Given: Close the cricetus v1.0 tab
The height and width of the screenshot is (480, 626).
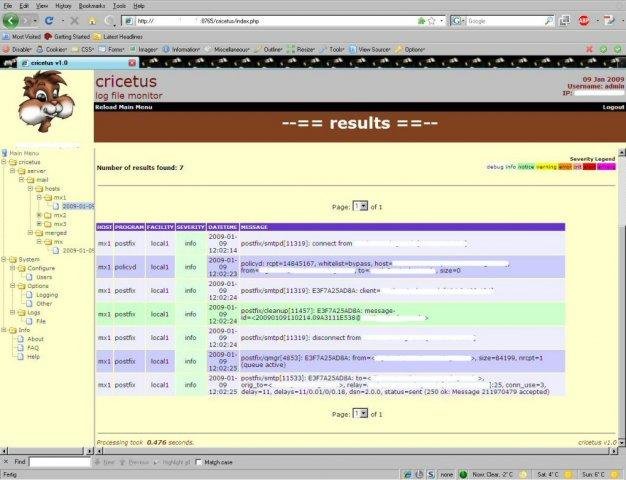Looking at the screenshot, I should coord(132,63).
